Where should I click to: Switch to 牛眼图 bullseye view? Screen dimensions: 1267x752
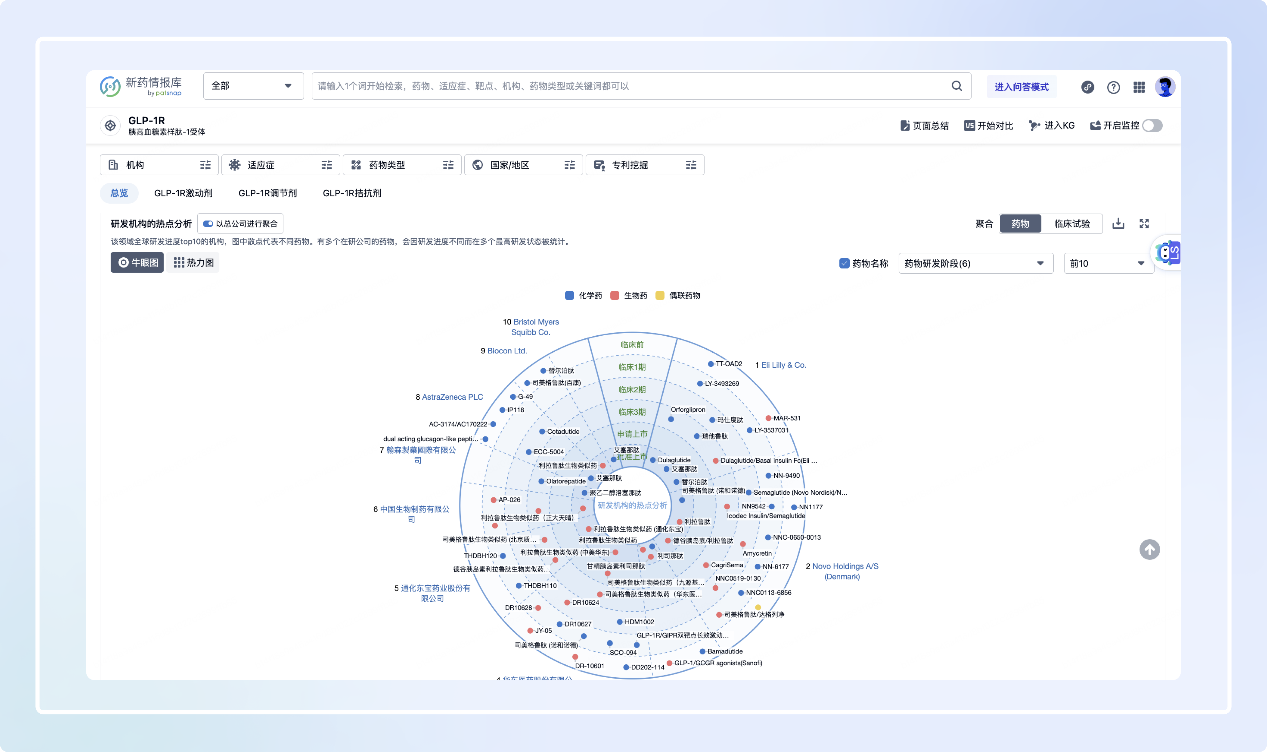138,263
